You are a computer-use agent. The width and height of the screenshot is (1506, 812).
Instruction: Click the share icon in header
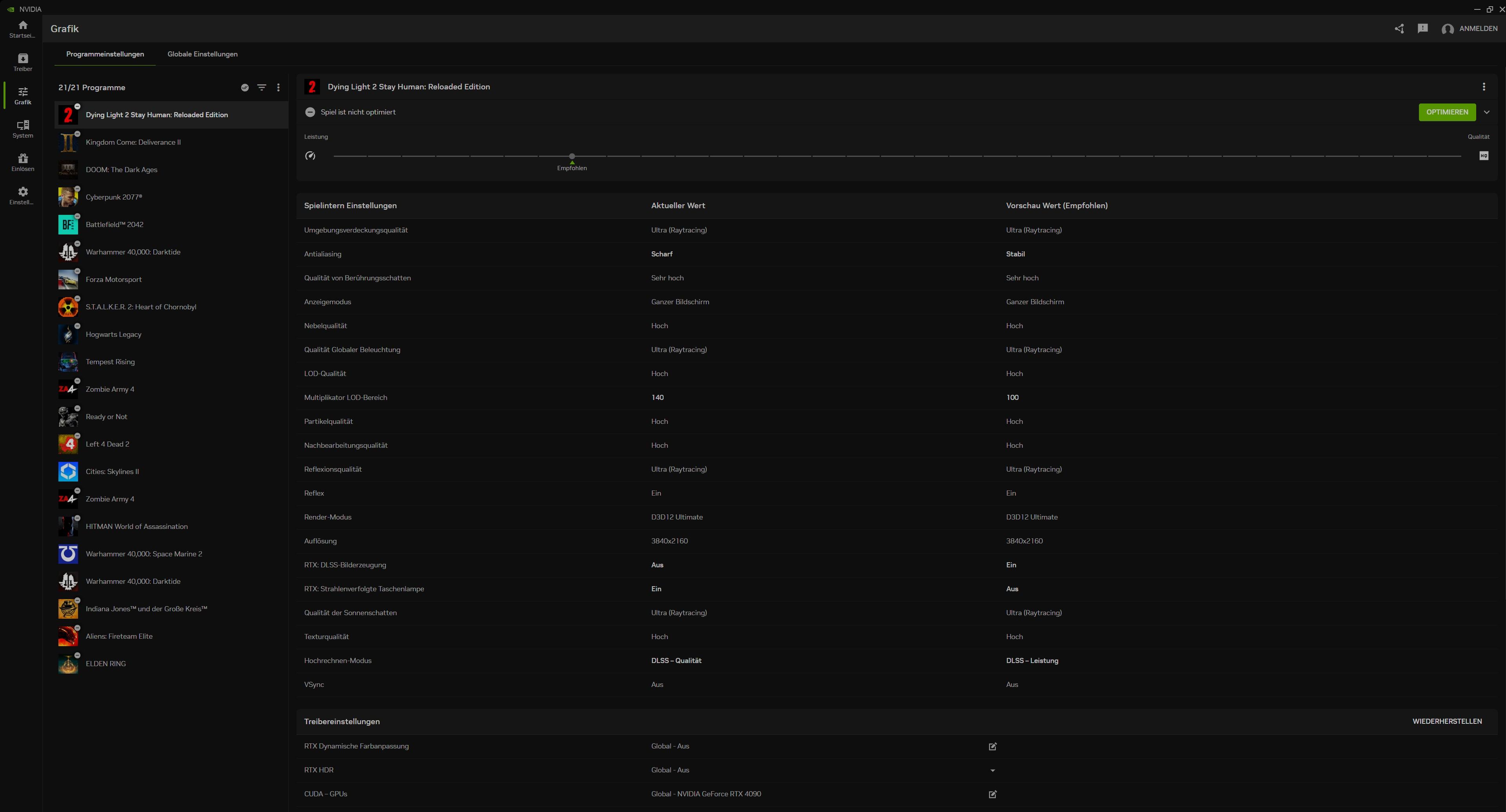pos(1399,29)
